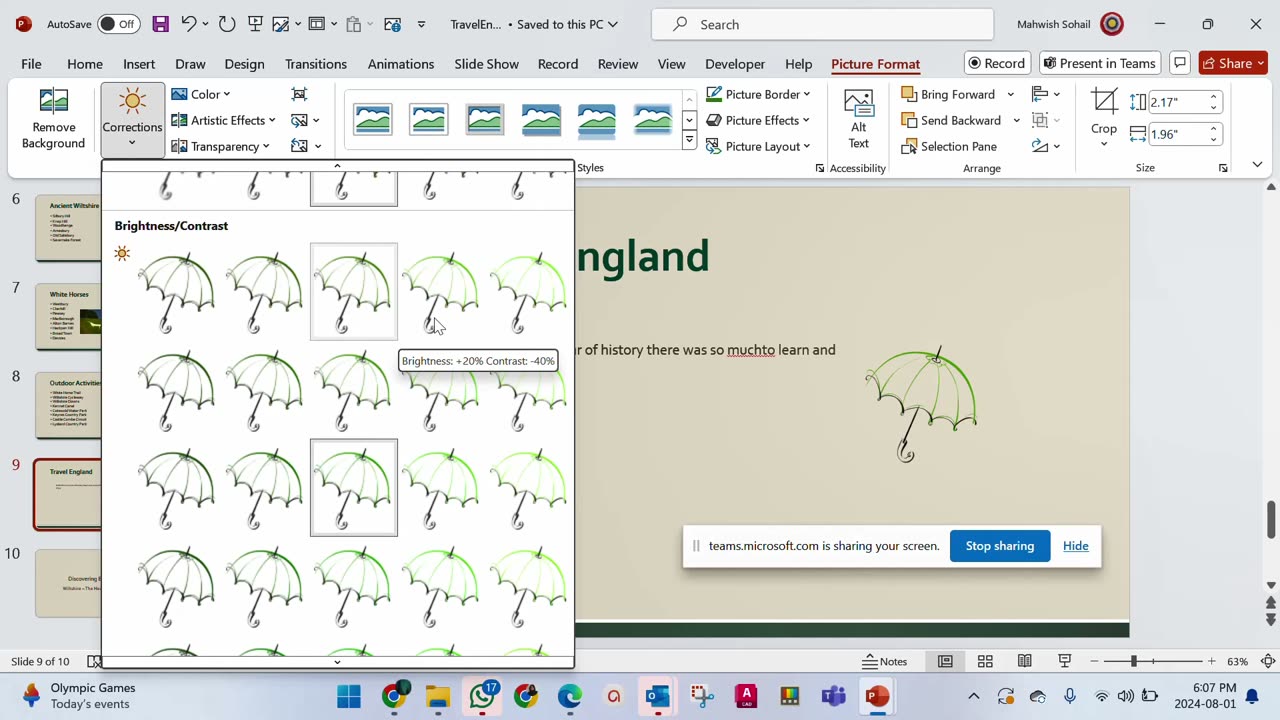Click the Reset Picture icon
The width and height of the screenshot is (1280, 720).
pos(299,146)
